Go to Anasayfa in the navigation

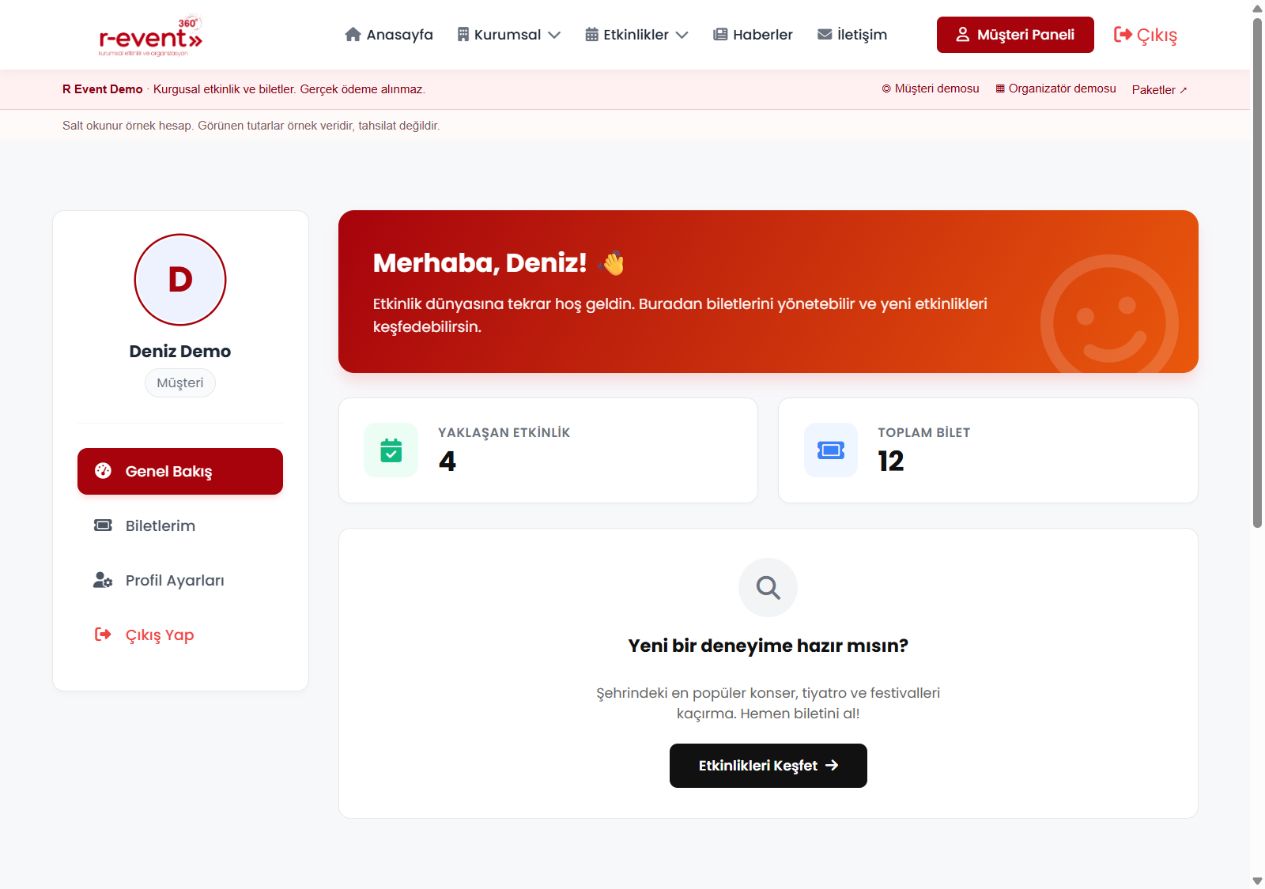point(389,34)
